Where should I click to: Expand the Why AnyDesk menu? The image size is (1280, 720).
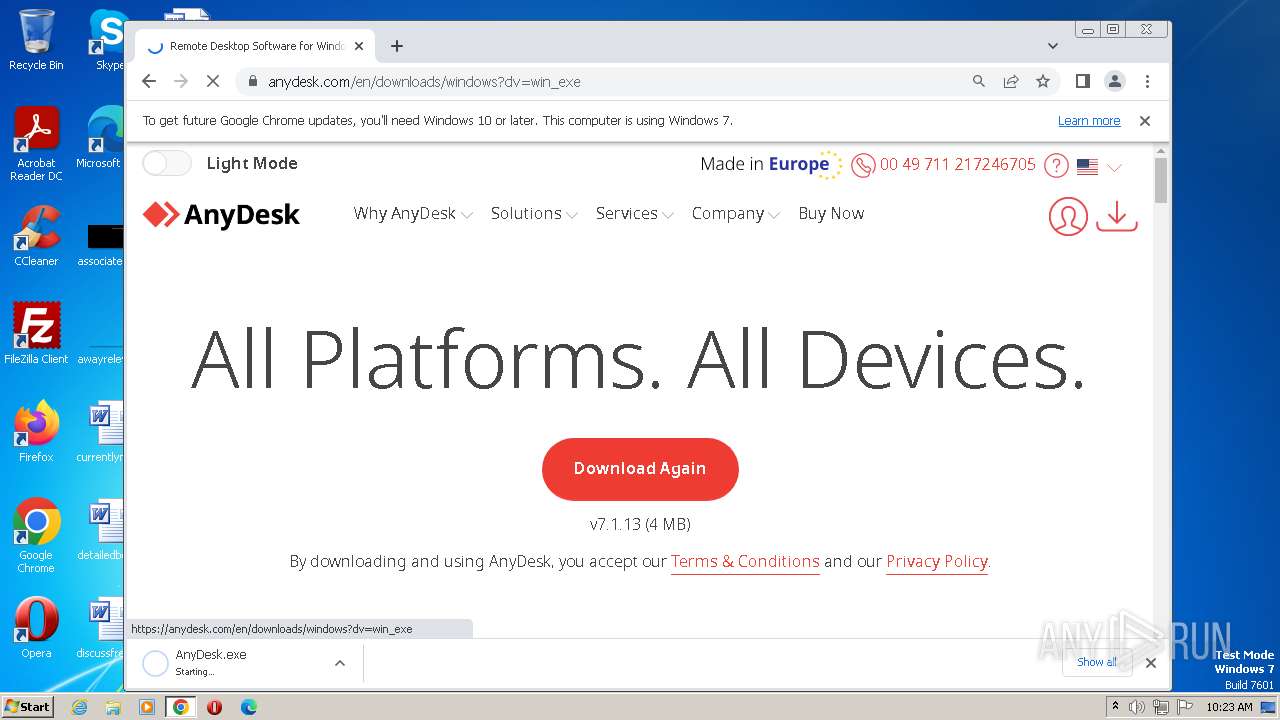click(x=413, y=213)
